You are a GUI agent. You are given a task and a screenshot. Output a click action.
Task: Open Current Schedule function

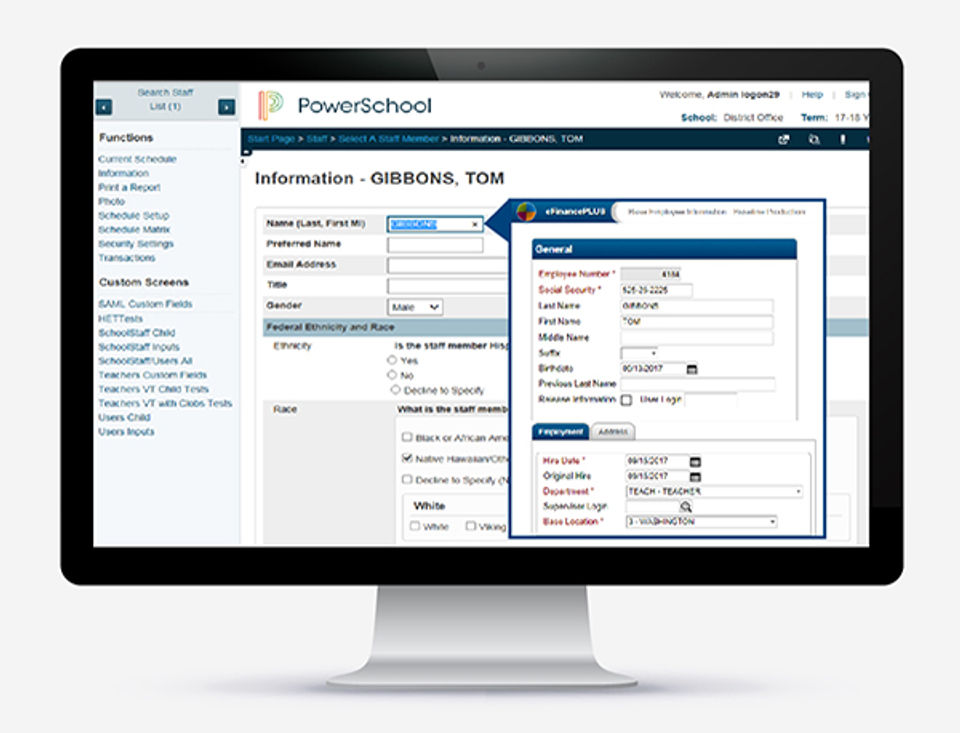137,159
